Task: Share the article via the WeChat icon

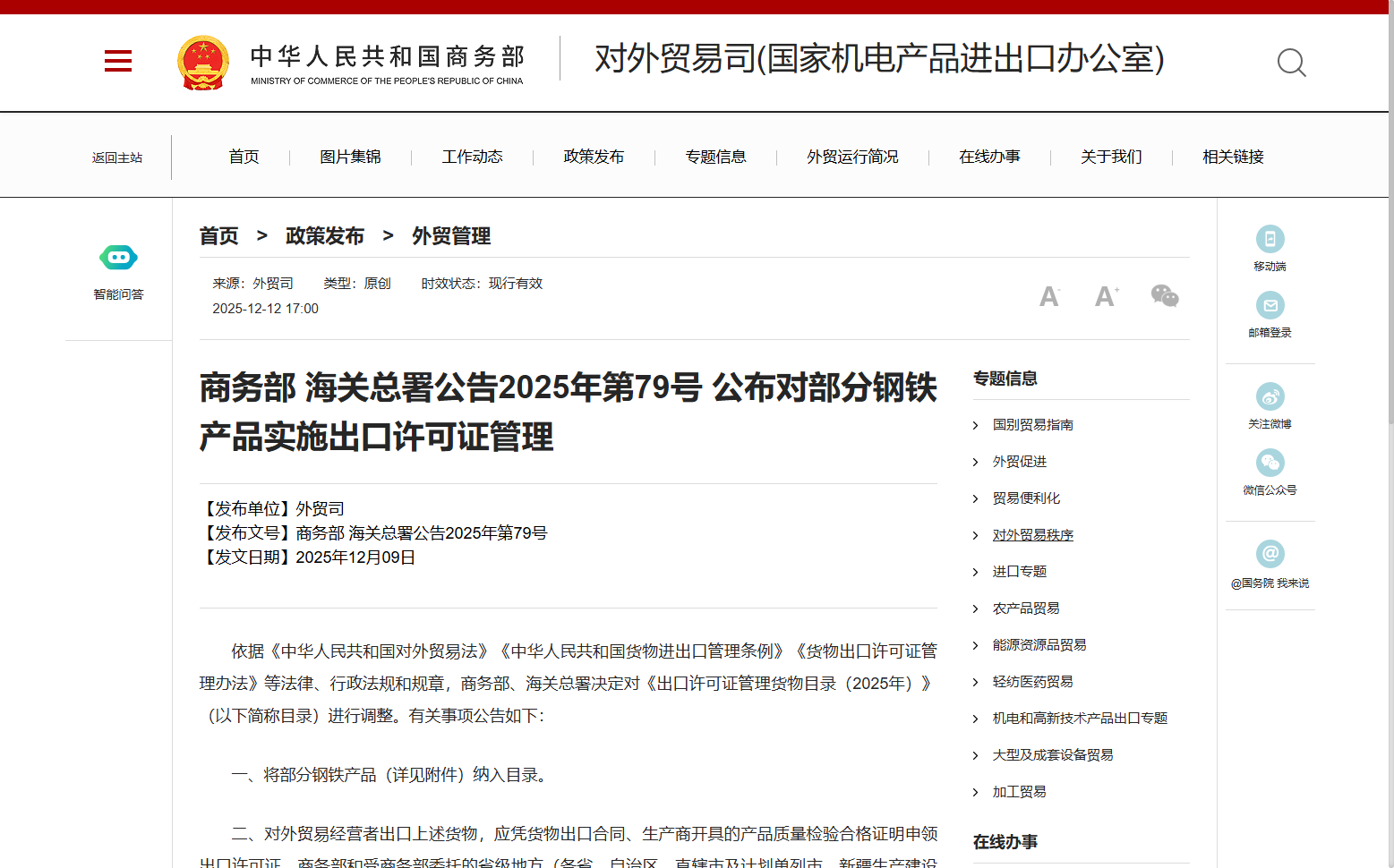Action: point(1166,294)
